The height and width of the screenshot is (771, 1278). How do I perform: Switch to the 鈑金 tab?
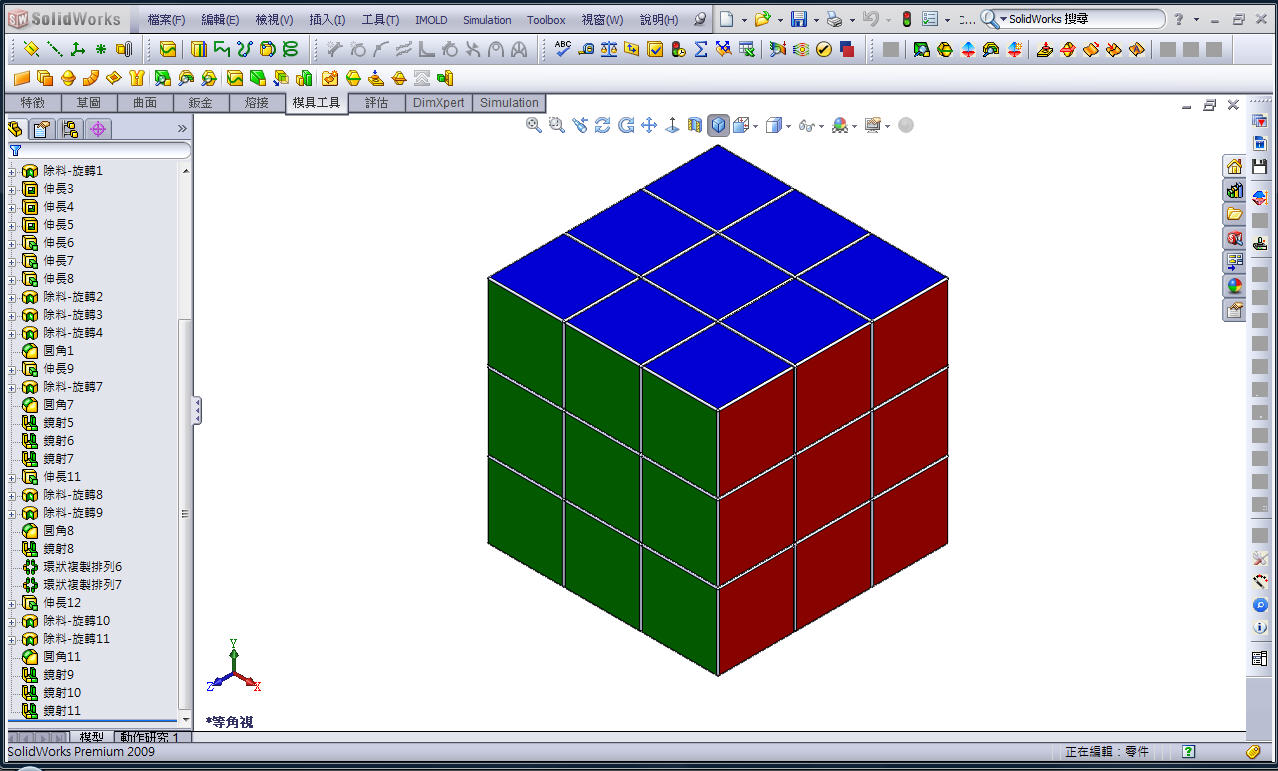201,103
